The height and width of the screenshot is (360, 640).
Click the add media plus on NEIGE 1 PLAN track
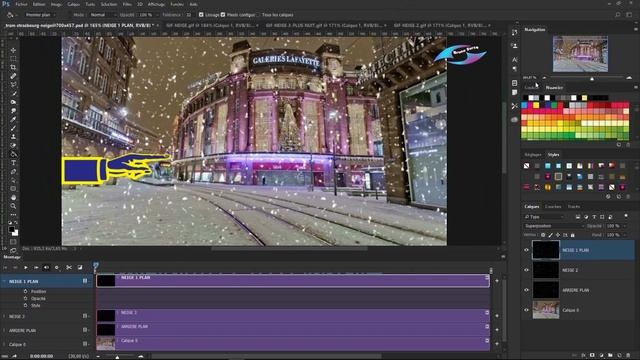[x=497, y=281]
